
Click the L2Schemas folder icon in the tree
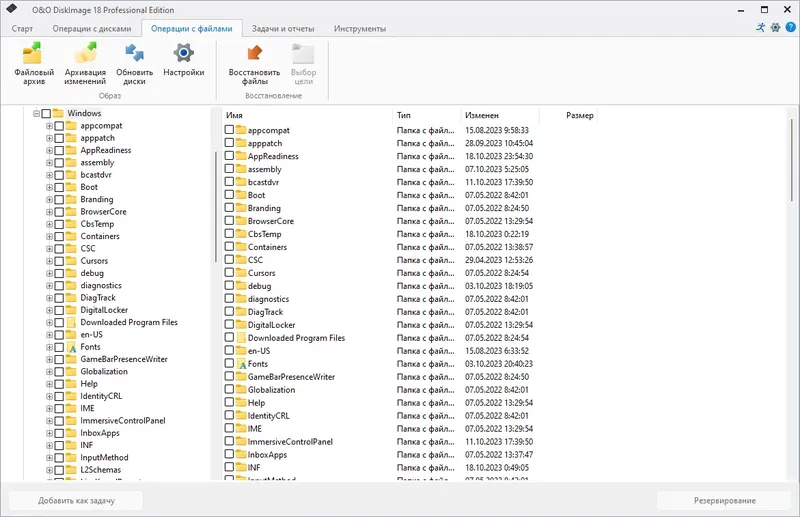pos(71,470)
